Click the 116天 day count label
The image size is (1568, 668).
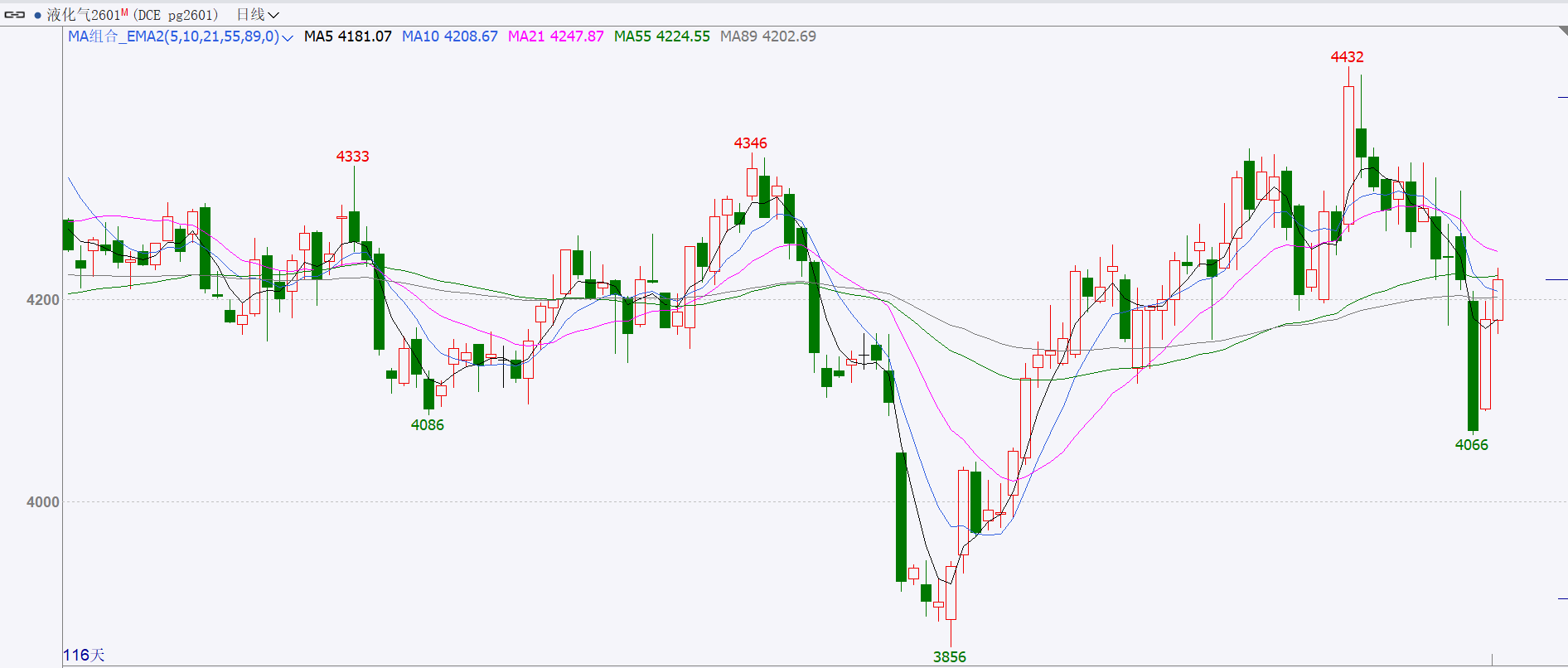click(84, 656)
